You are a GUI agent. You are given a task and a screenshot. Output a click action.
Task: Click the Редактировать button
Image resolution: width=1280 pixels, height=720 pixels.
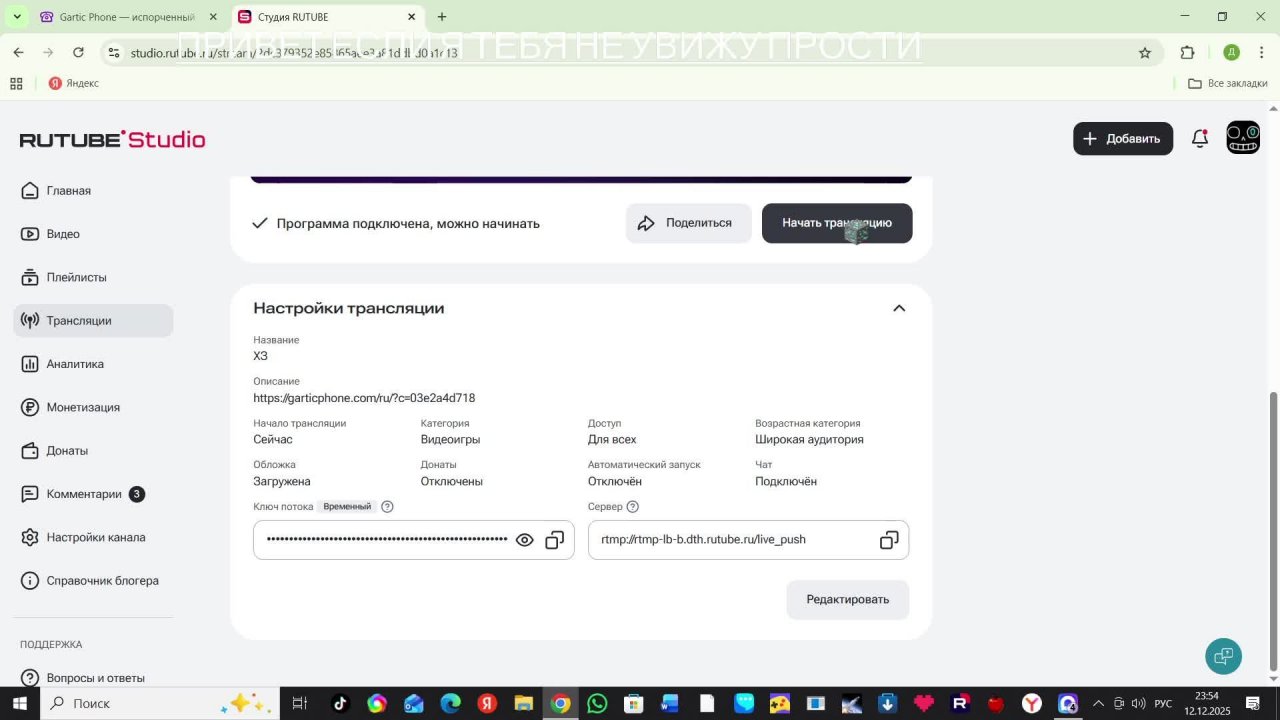tap(847, 600)
